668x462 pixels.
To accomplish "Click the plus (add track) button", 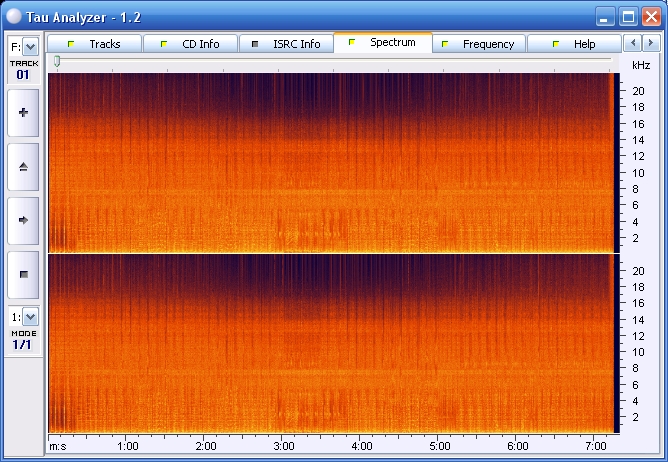I will [23, 113].
